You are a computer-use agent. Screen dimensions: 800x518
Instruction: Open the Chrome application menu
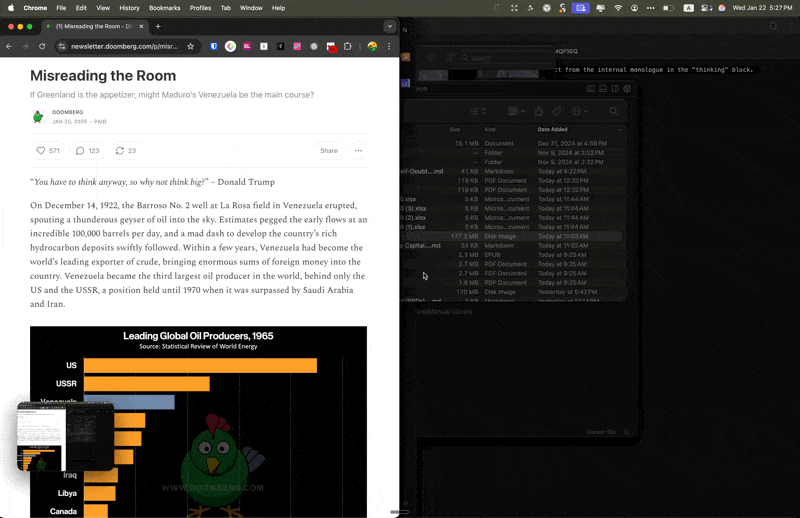pos(35,8)
